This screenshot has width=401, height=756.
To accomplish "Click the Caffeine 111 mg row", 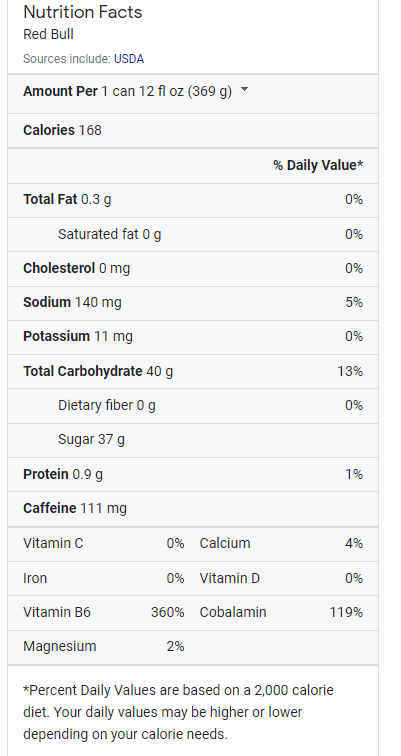I will [x=193, y=509].
